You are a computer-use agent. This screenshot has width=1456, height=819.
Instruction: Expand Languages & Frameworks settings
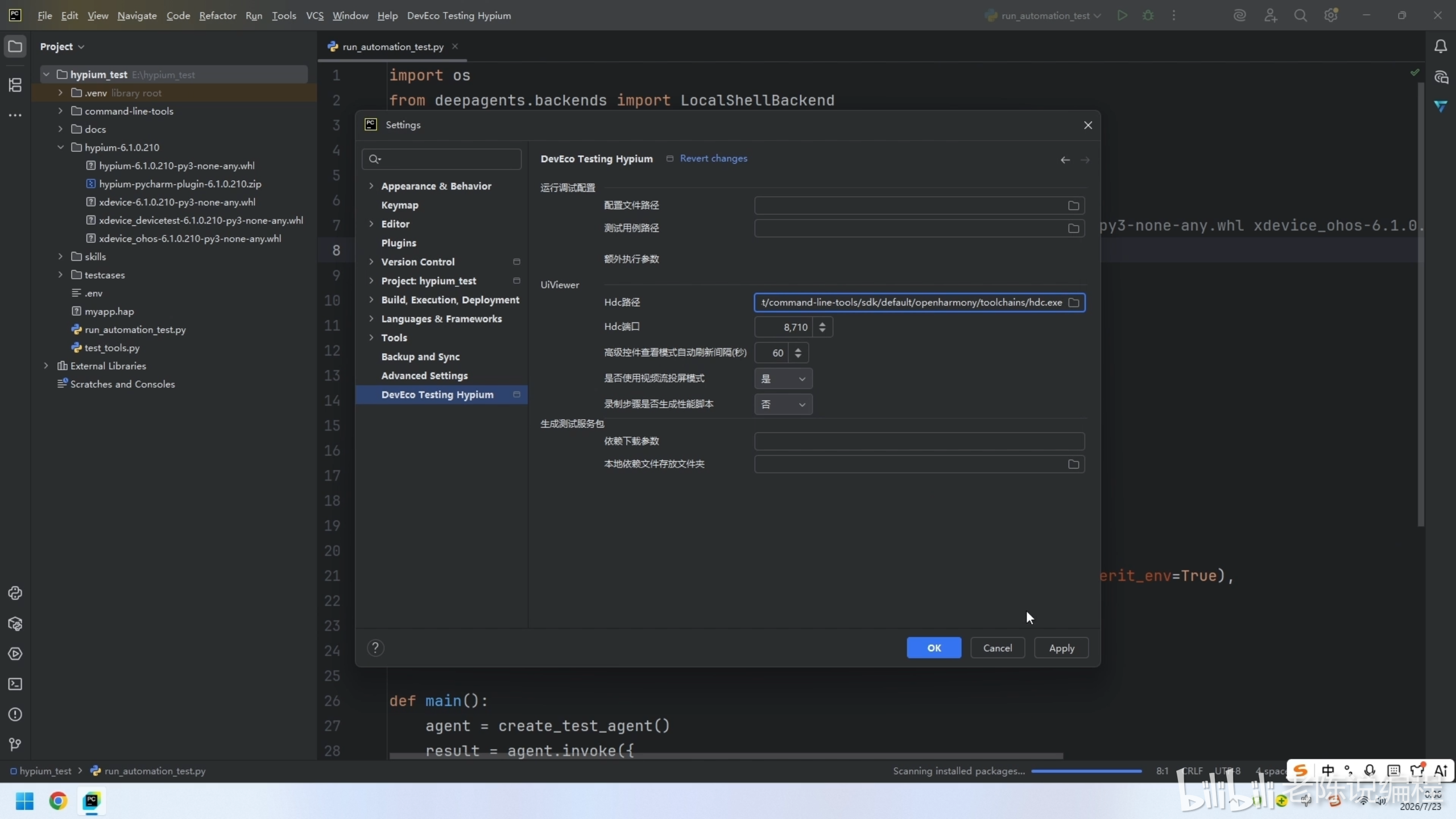coord(371,318)
